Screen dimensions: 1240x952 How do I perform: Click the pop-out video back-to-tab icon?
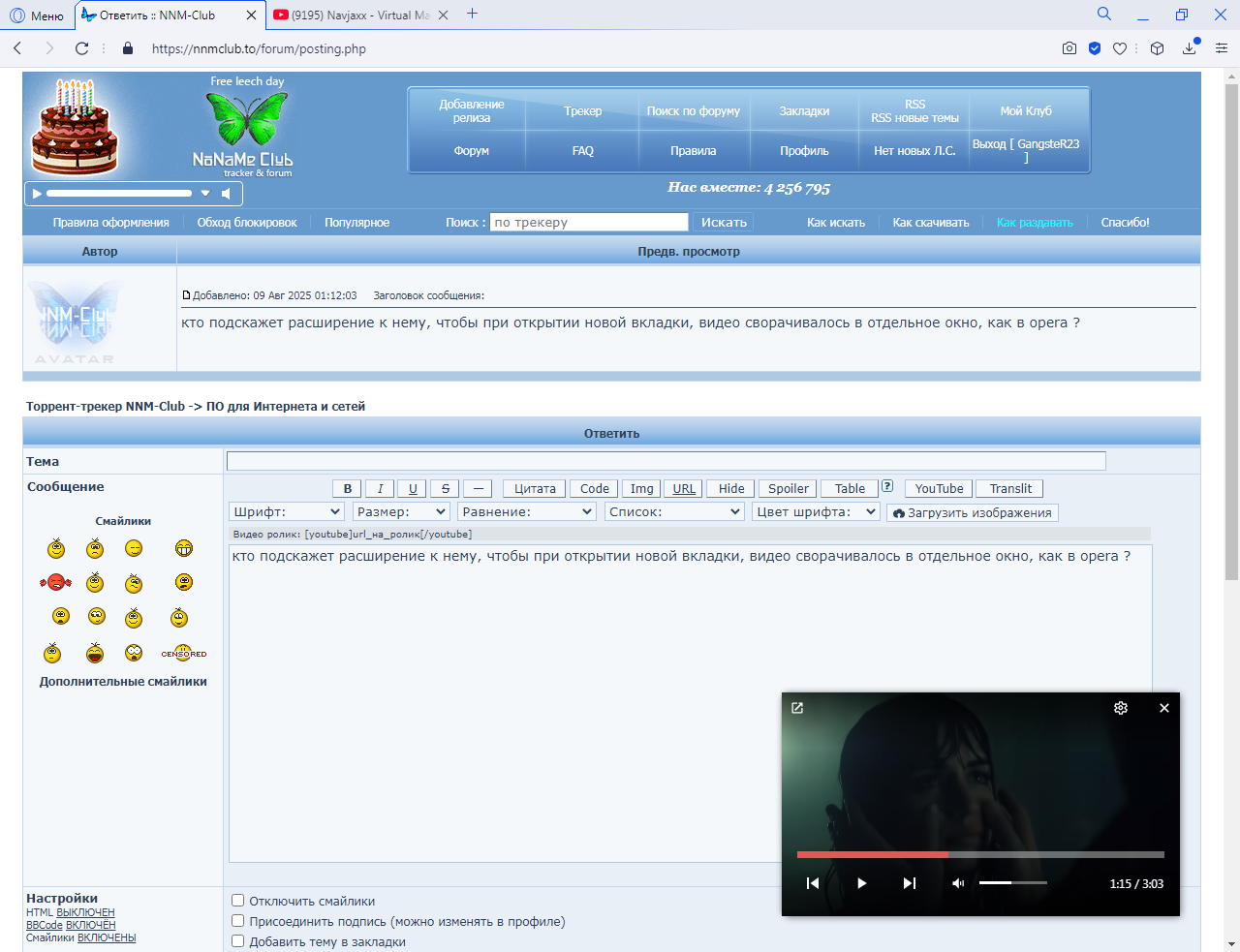(797, 708)
